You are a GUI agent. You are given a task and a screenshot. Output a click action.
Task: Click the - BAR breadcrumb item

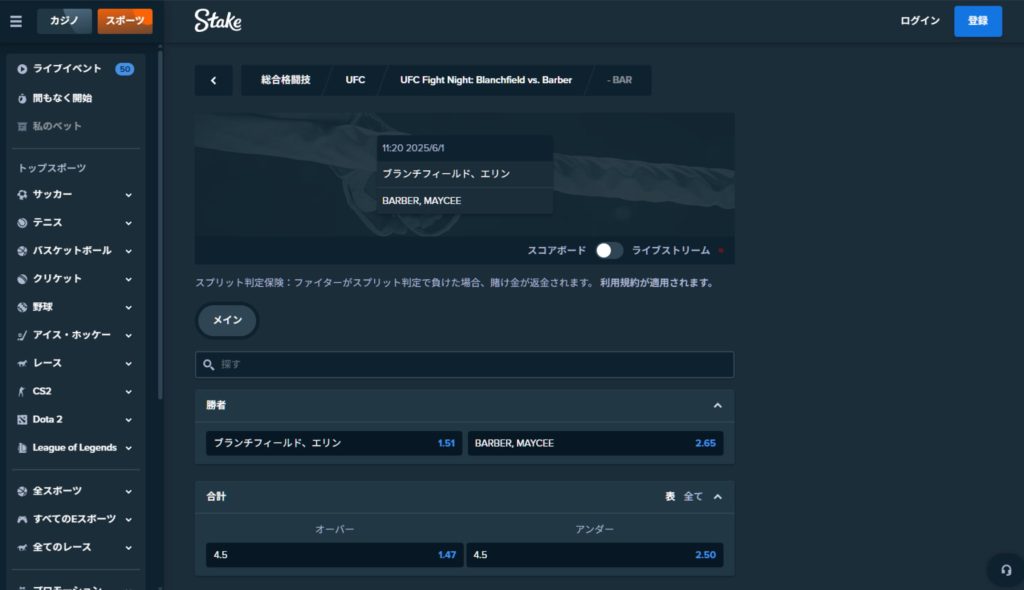click(620, 80)
